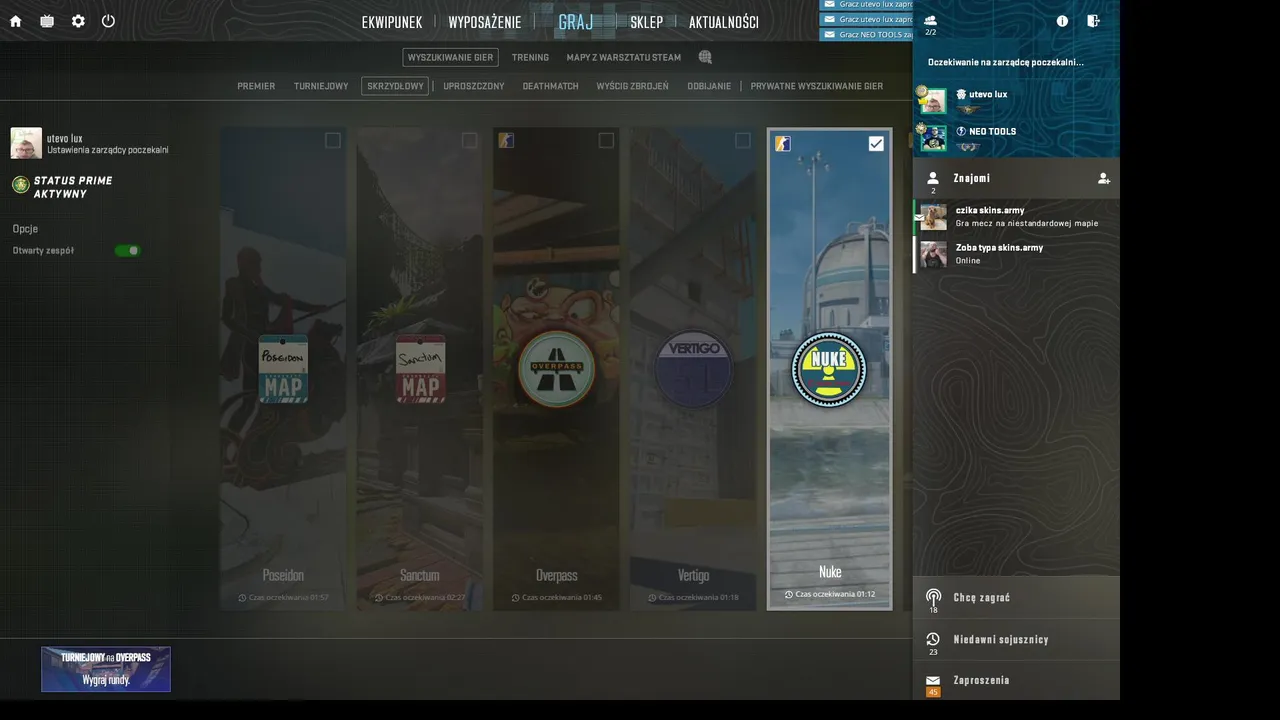Screen dimensions: 1280x720
Task: Leave the lobby with the exit icon
Action: click(x=1093, y=21)
